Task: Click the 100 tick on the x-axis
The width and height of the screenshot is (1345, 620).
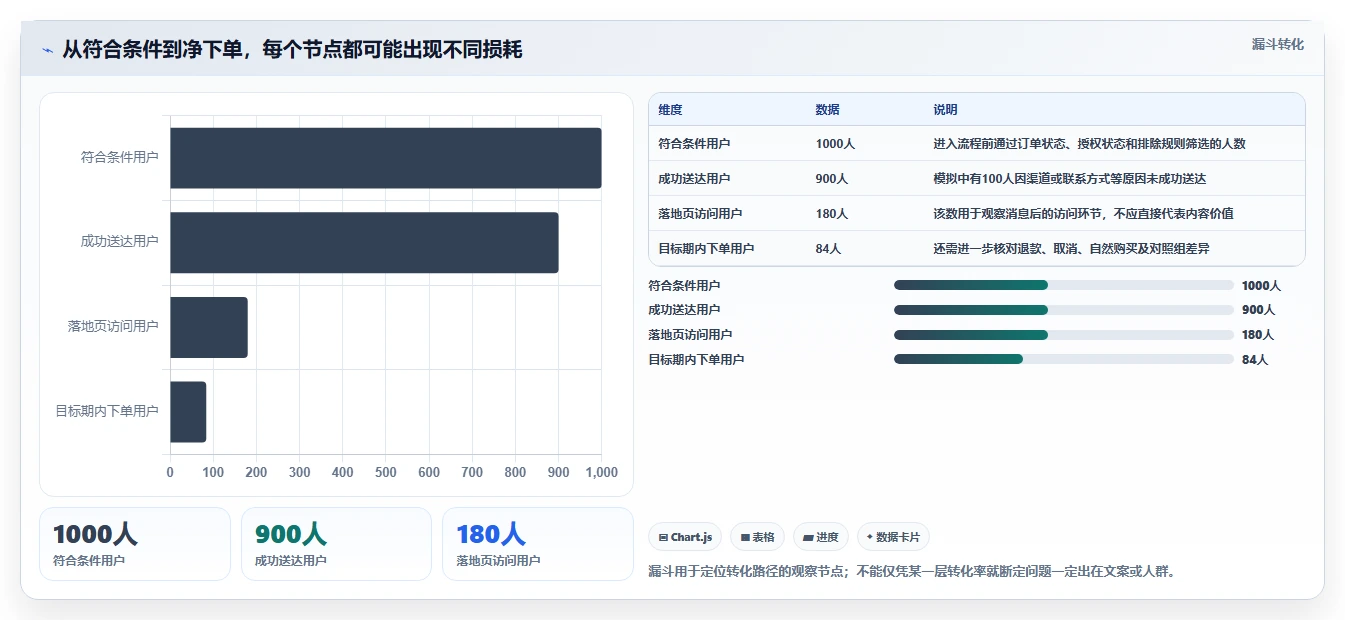Action: [x=213, y=473]
